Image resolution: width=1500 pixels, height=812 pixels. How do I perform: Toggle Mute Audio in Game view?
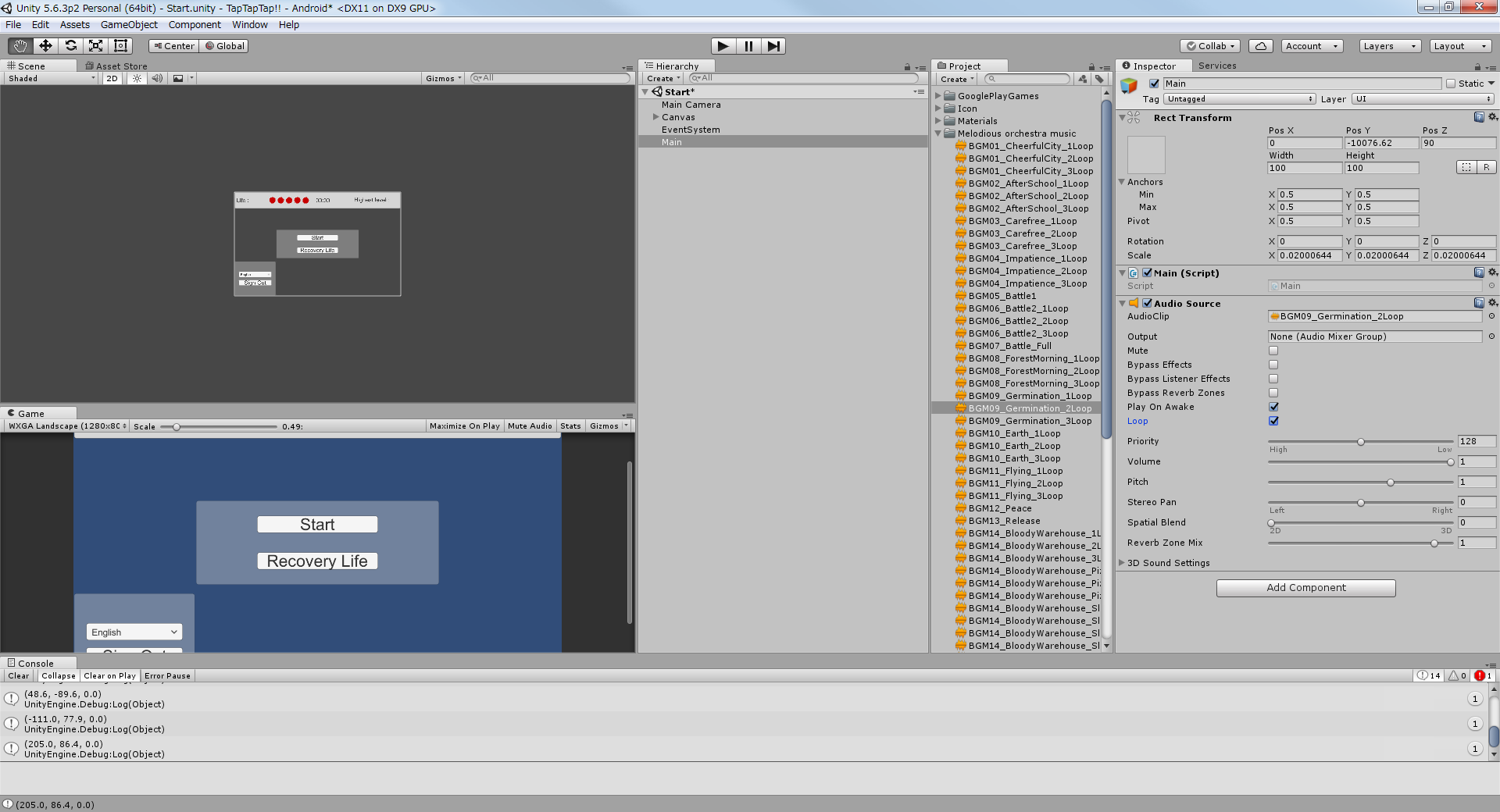click(x=530, y=426)
